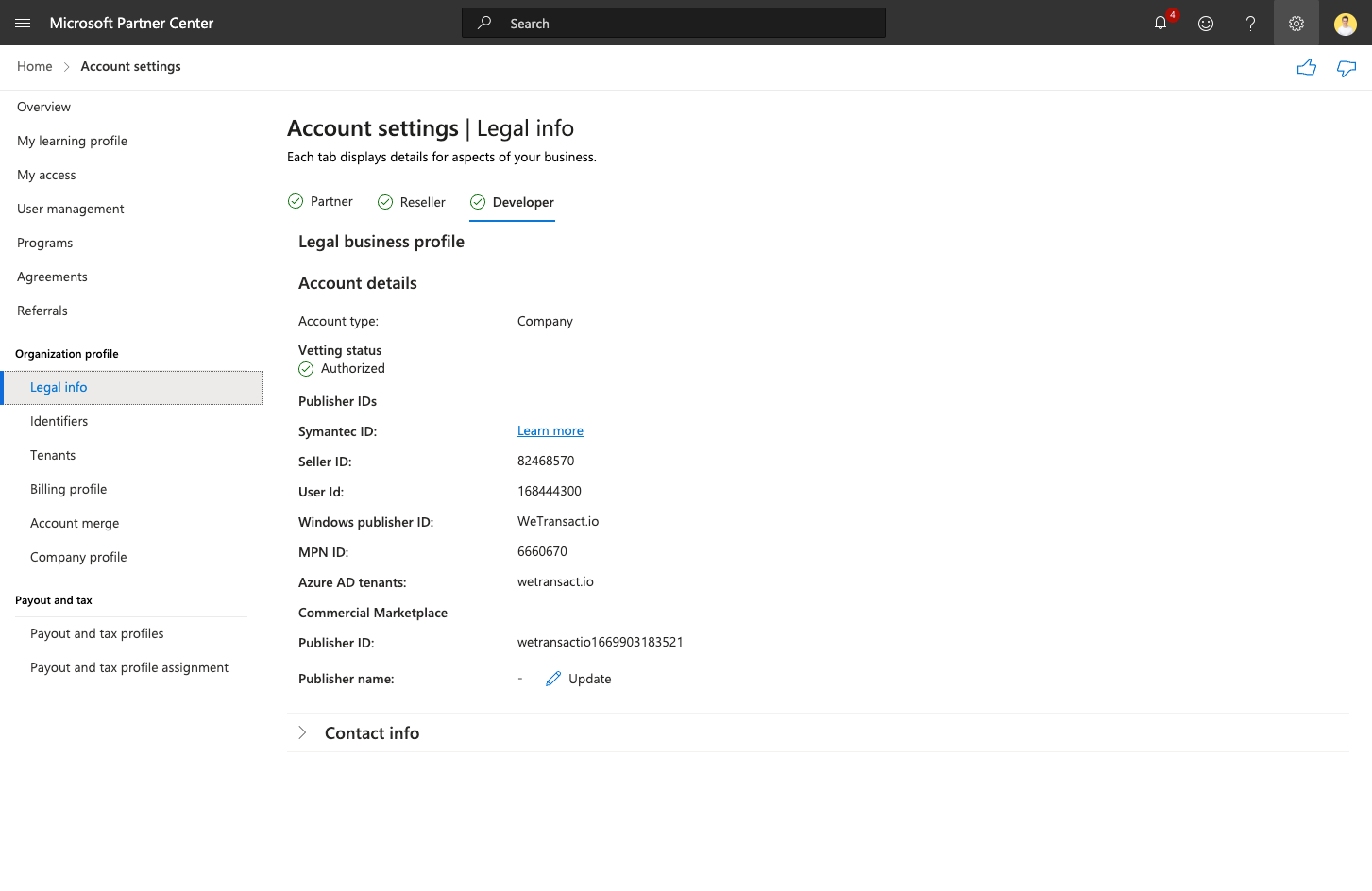
Task: Click the Windows publisher ID value WeTransact.io
Action: click(558, 521)
